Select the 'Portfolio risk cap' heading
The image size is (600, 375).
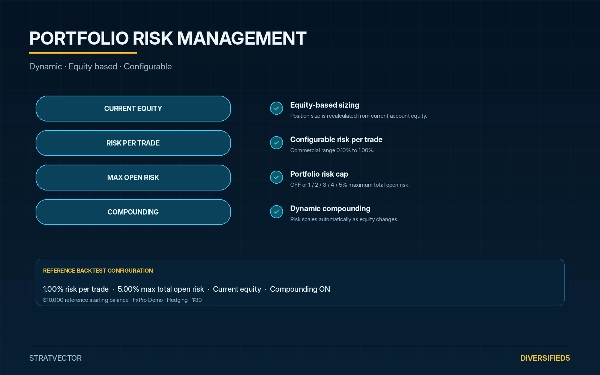[x=319, y=174]
